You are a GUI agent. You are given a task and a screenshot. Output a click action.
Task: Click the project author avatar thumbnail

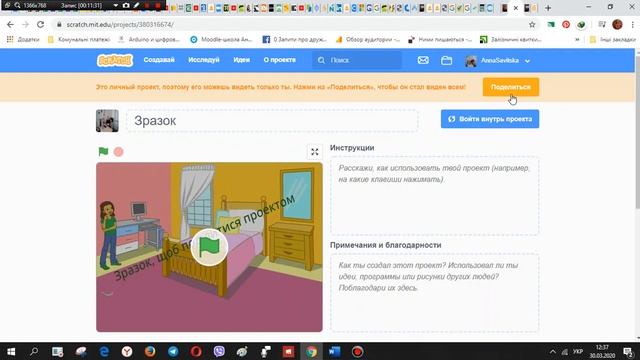pos(107,120)
